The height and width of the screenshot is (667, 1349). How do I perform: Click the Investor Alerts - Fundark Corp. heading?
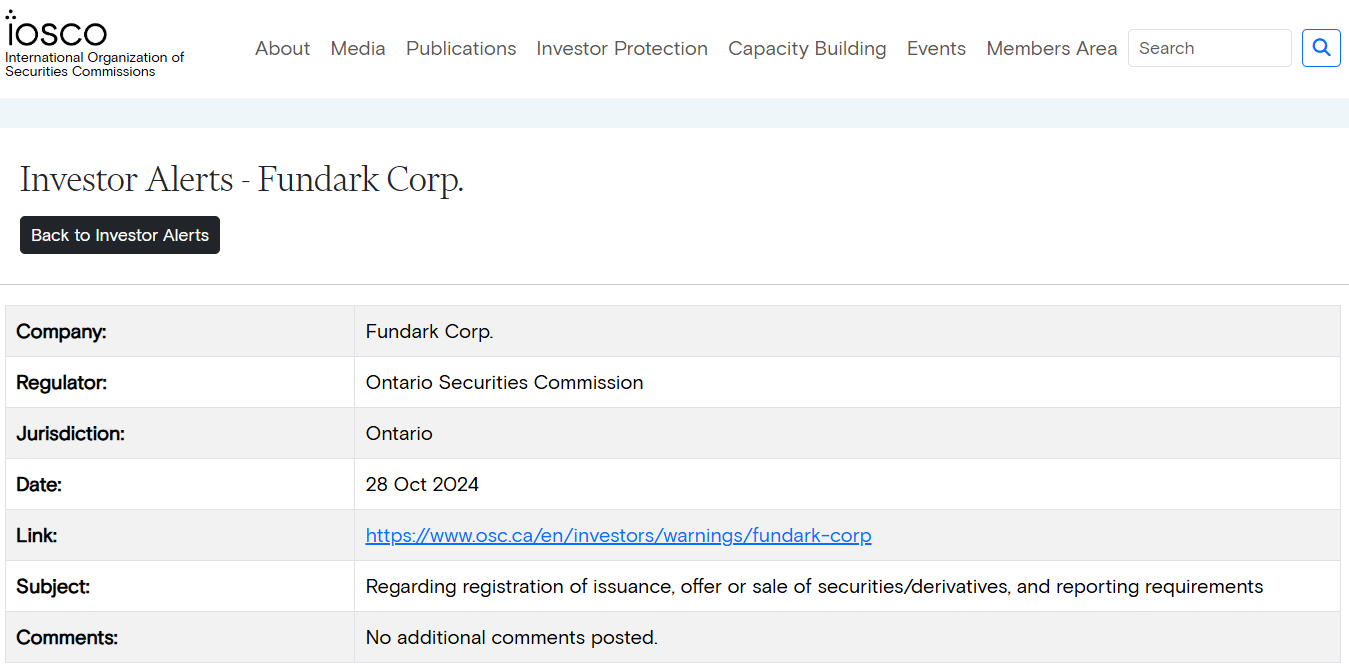242,180
